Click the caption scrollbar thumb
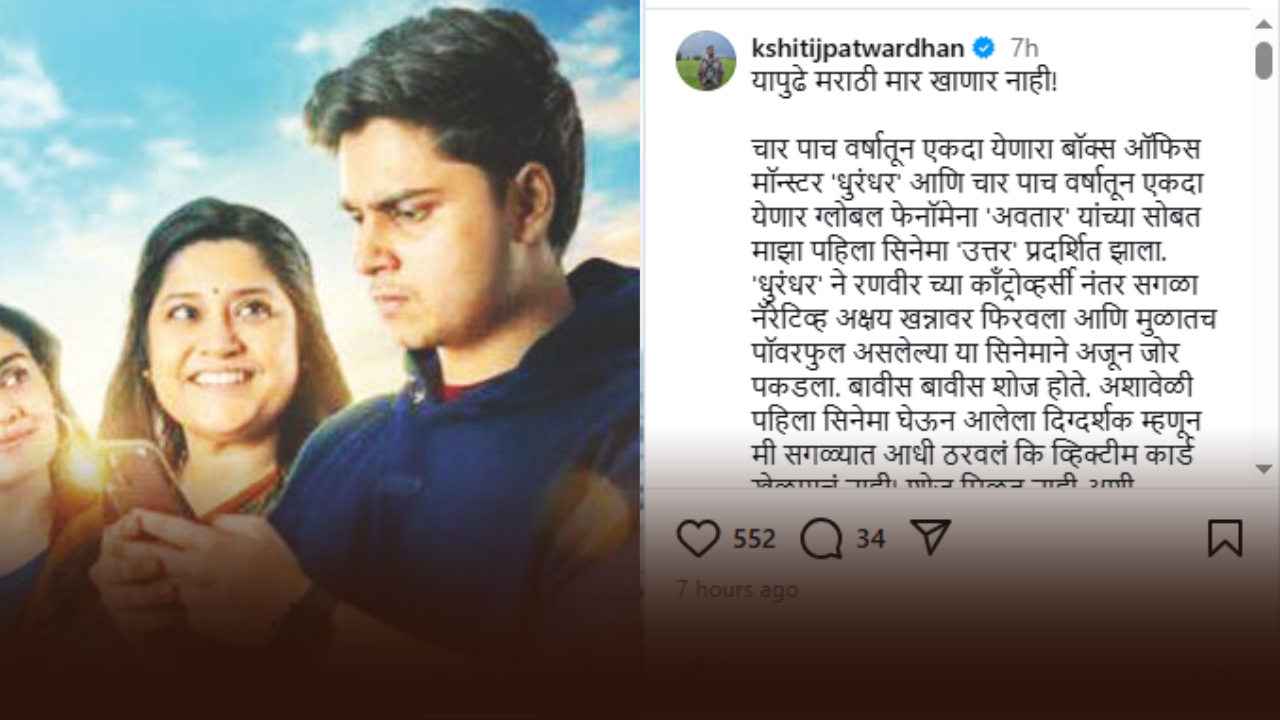Screen dimensions: 1280x720 coord(1264,60)
